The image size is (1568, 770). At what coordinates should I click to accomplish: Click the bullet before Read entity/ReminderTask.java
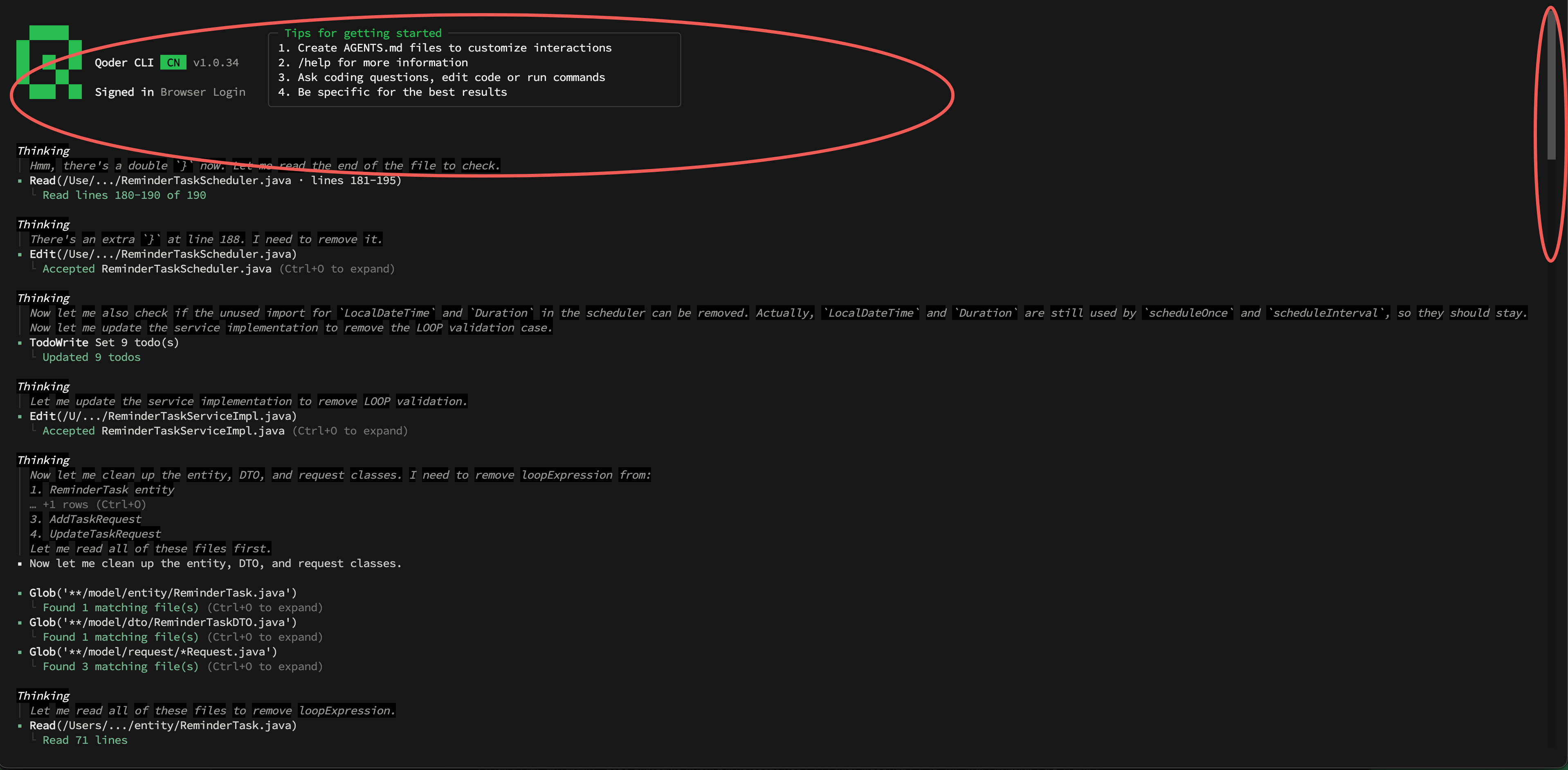tap(20, 726)
